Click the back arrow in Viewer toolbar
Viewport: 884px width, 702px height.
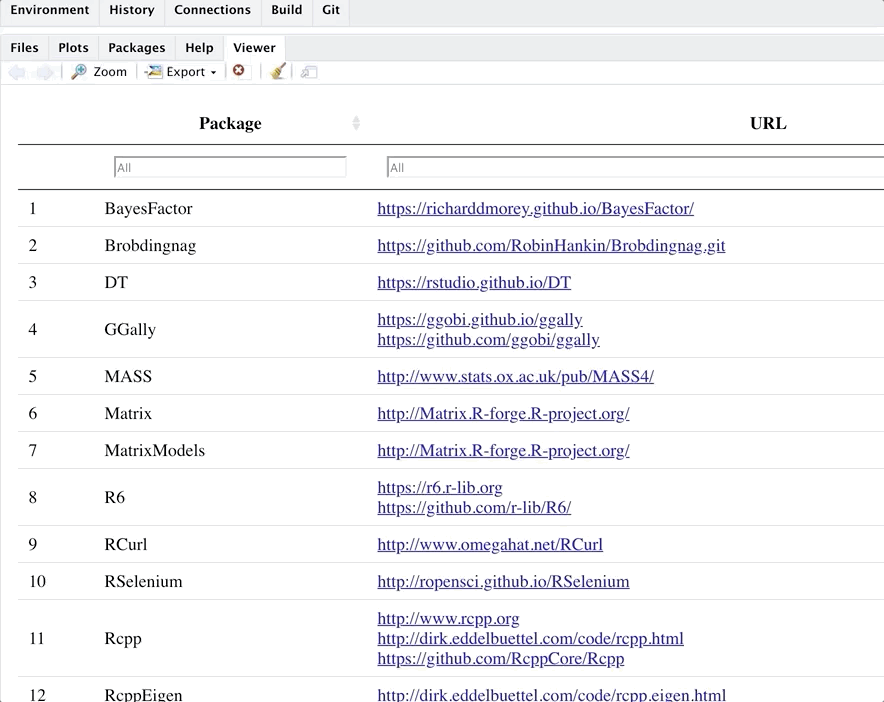pos(17,72)
